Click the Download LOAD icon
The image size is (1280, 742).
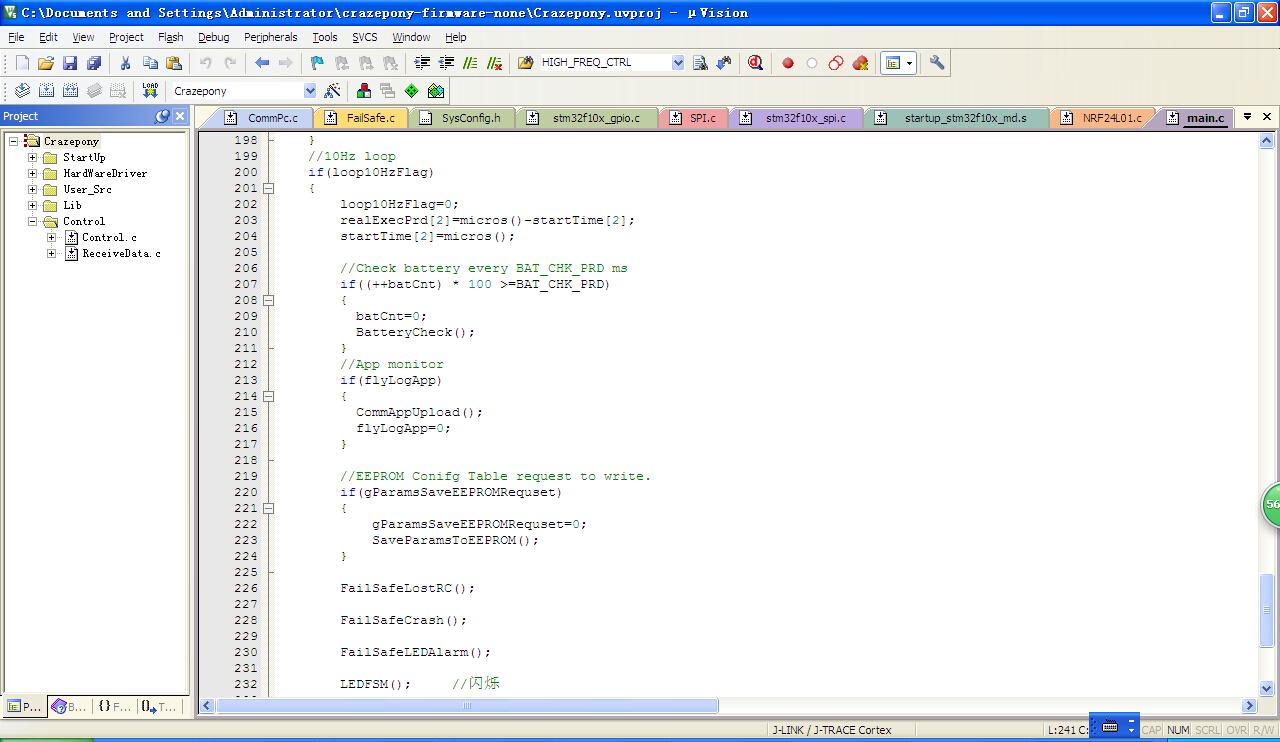pos(150,91)
